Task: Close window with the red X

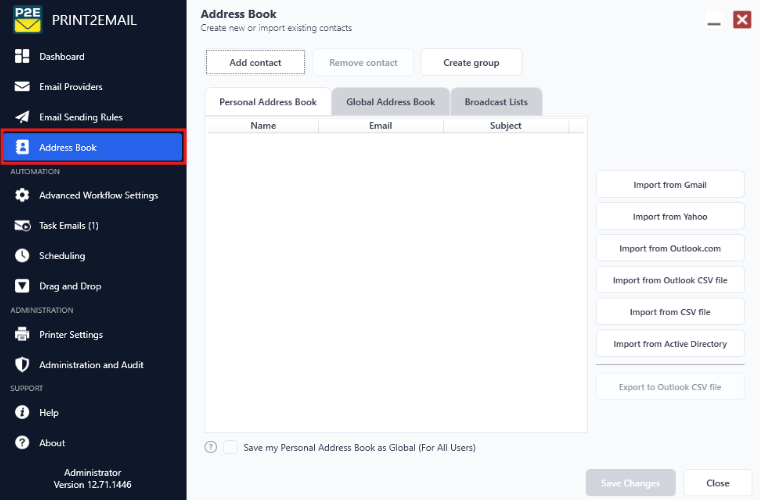Action: 742,20
